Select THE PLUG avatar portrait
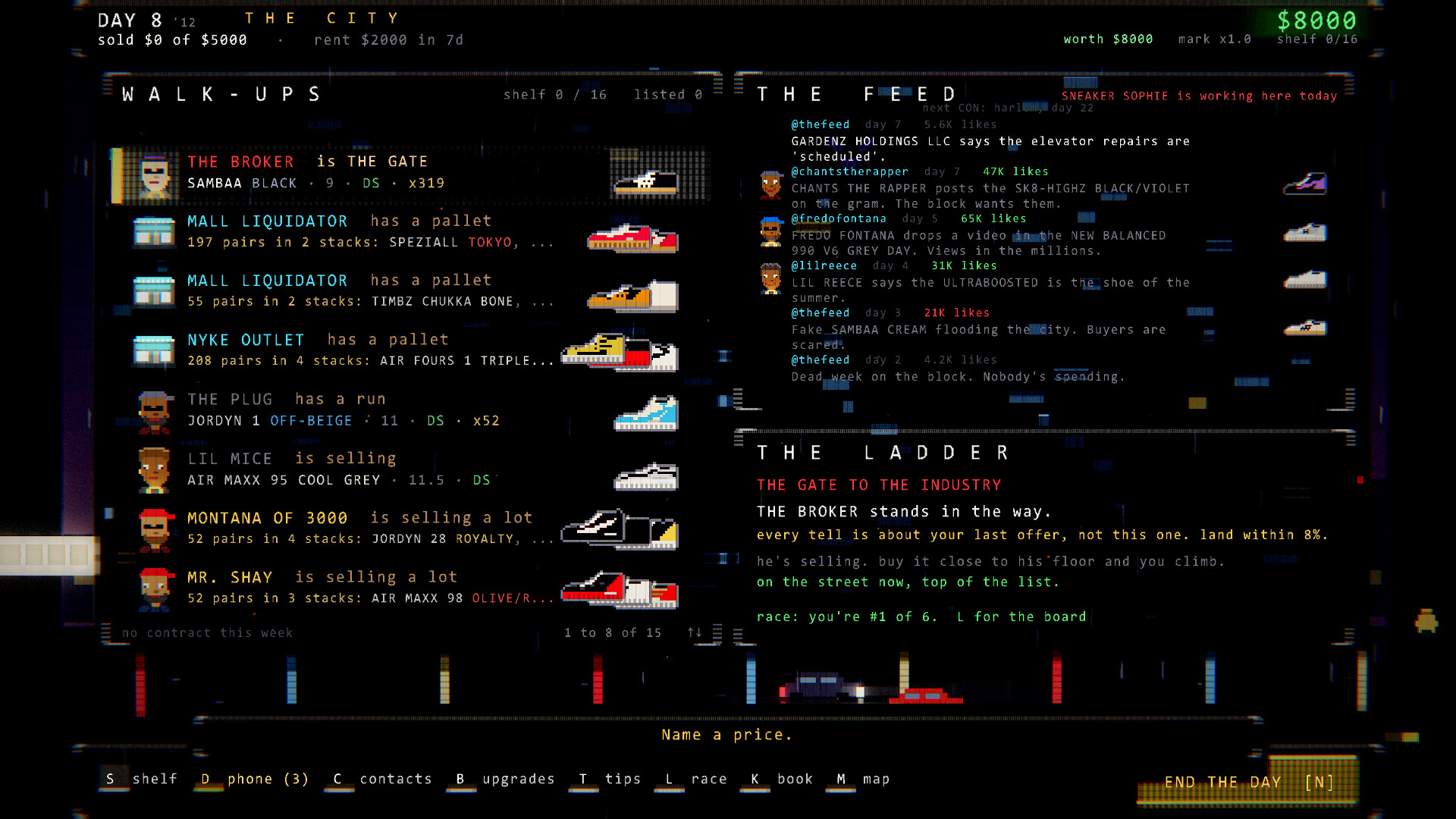Image resolution: width=1456 pixels, height=819 pixels. click(x=155, y=413)
